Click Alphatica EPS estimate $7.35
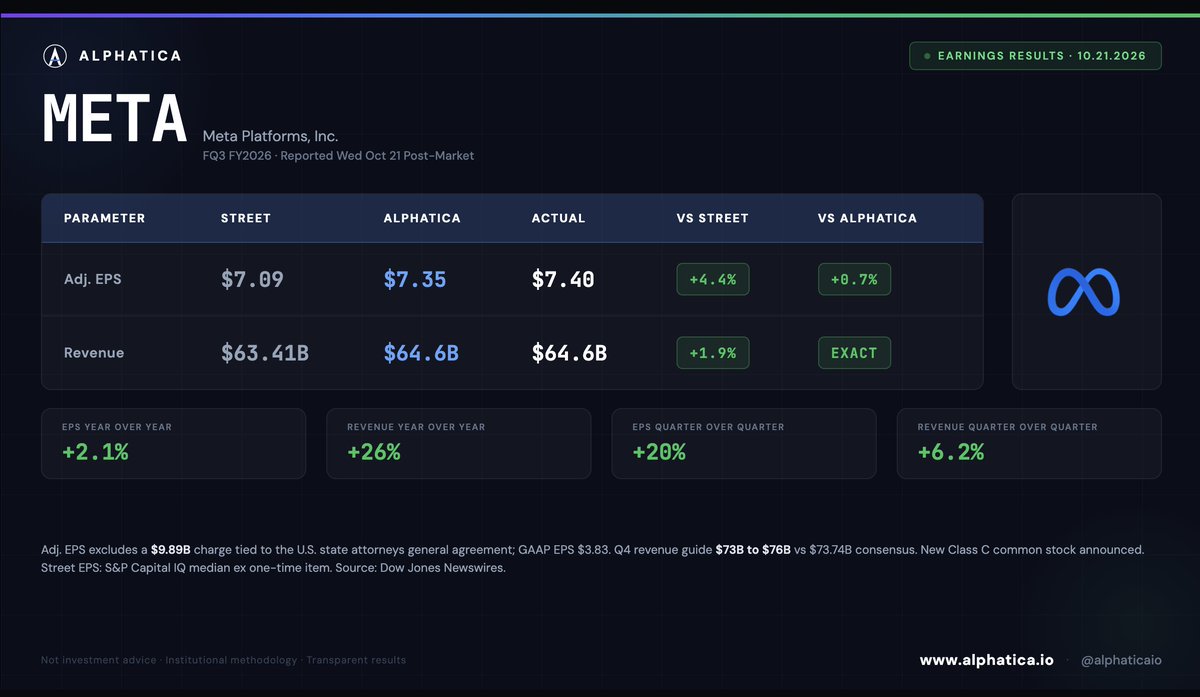This screenshot has height=697, width=1200. pyautogui.click(x=414, y=280)
